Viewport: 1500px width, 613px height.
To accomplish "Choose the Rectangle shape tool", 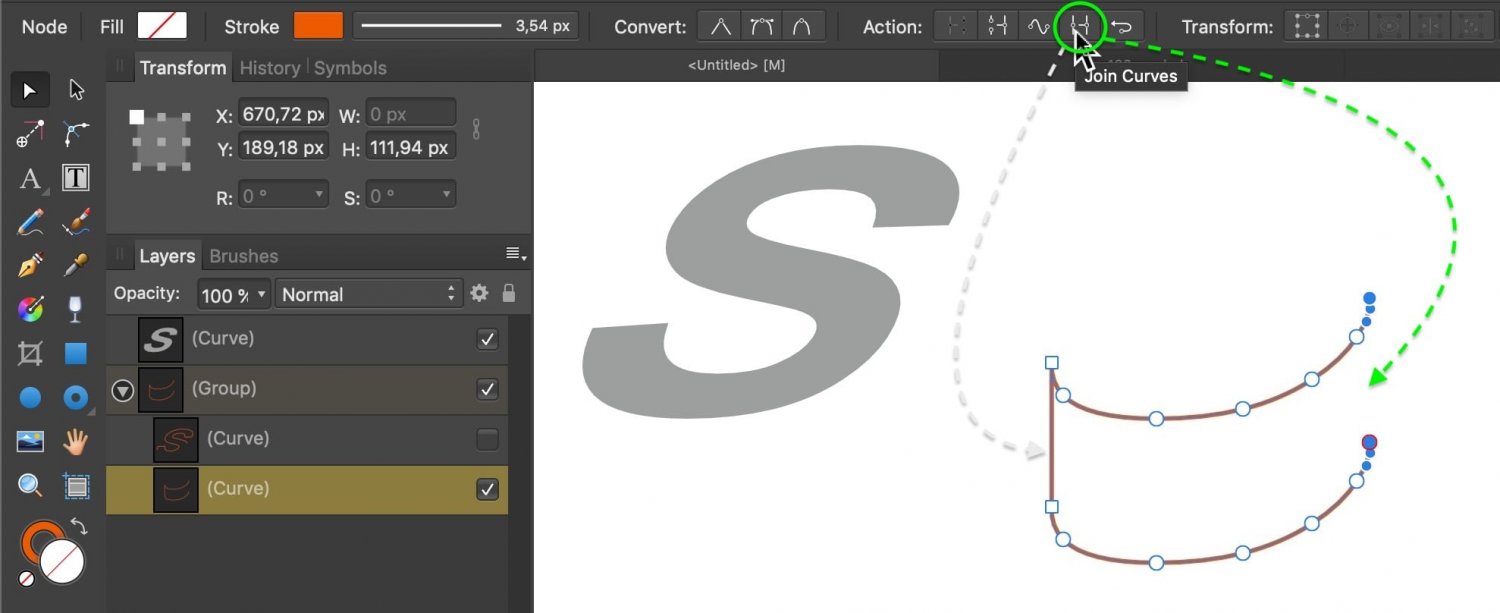I will point(76,353).
